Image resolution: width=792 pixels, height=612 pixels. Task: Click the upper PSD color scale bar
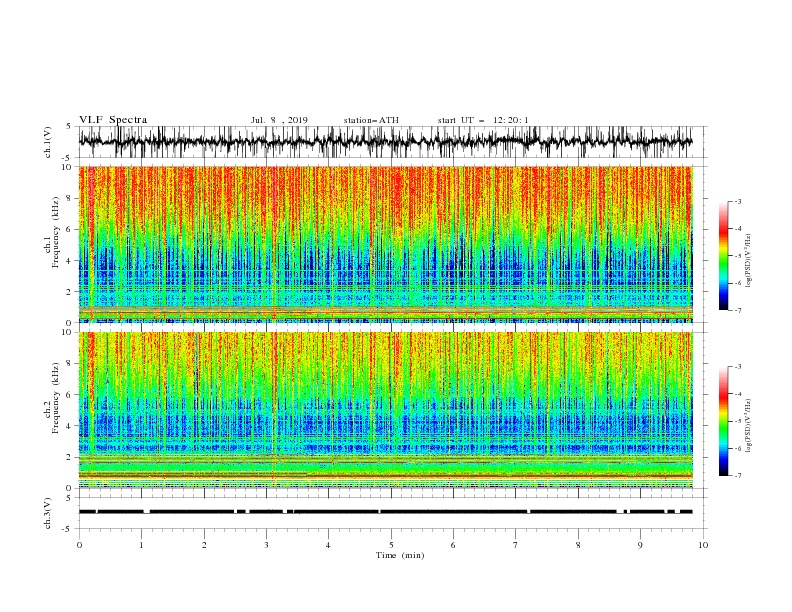(x=723, y=256)
